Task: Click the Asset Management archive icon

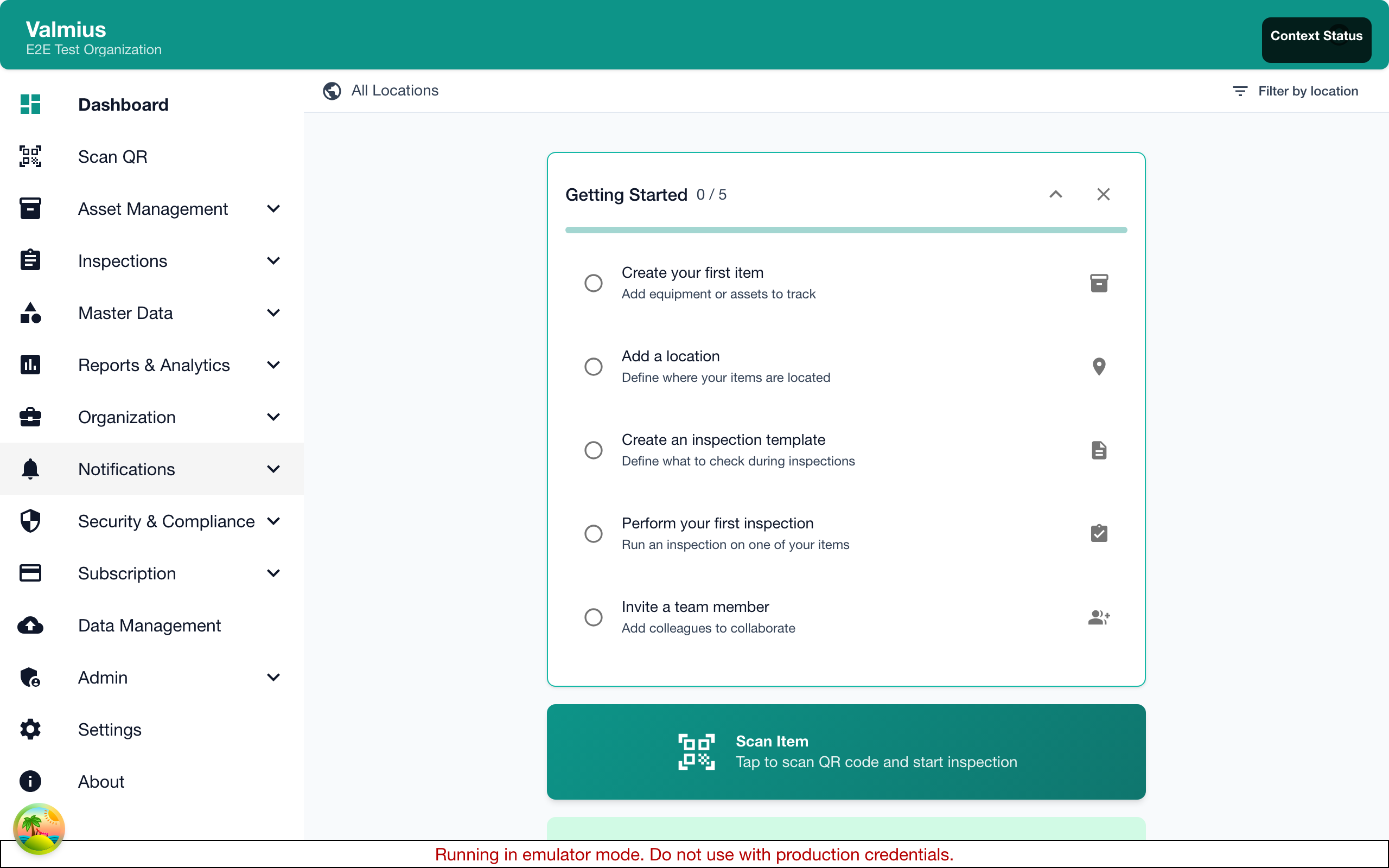Action: coord(30,208)
